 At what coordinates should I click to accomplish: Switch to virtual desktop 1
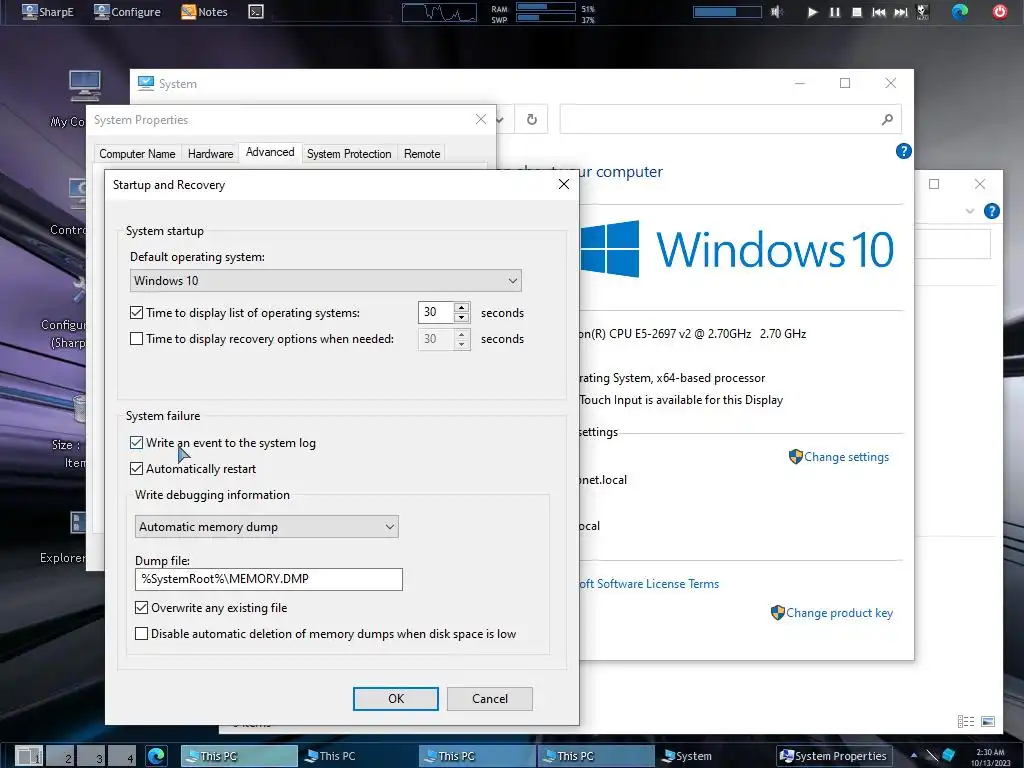click(29, 756)
